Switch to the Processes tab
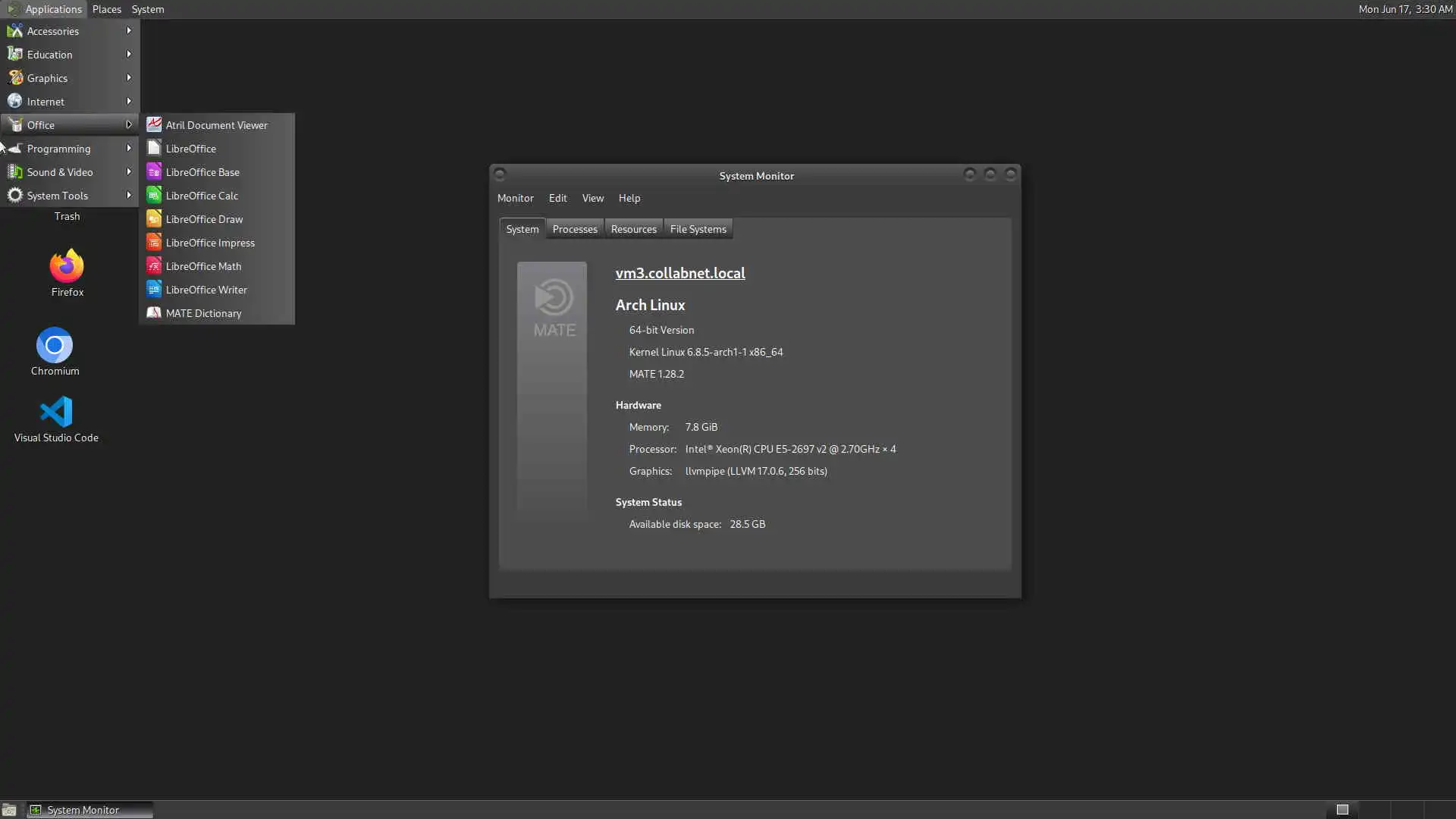The height and width of the screenshot is (819, 1456). (x=574, y=229)
